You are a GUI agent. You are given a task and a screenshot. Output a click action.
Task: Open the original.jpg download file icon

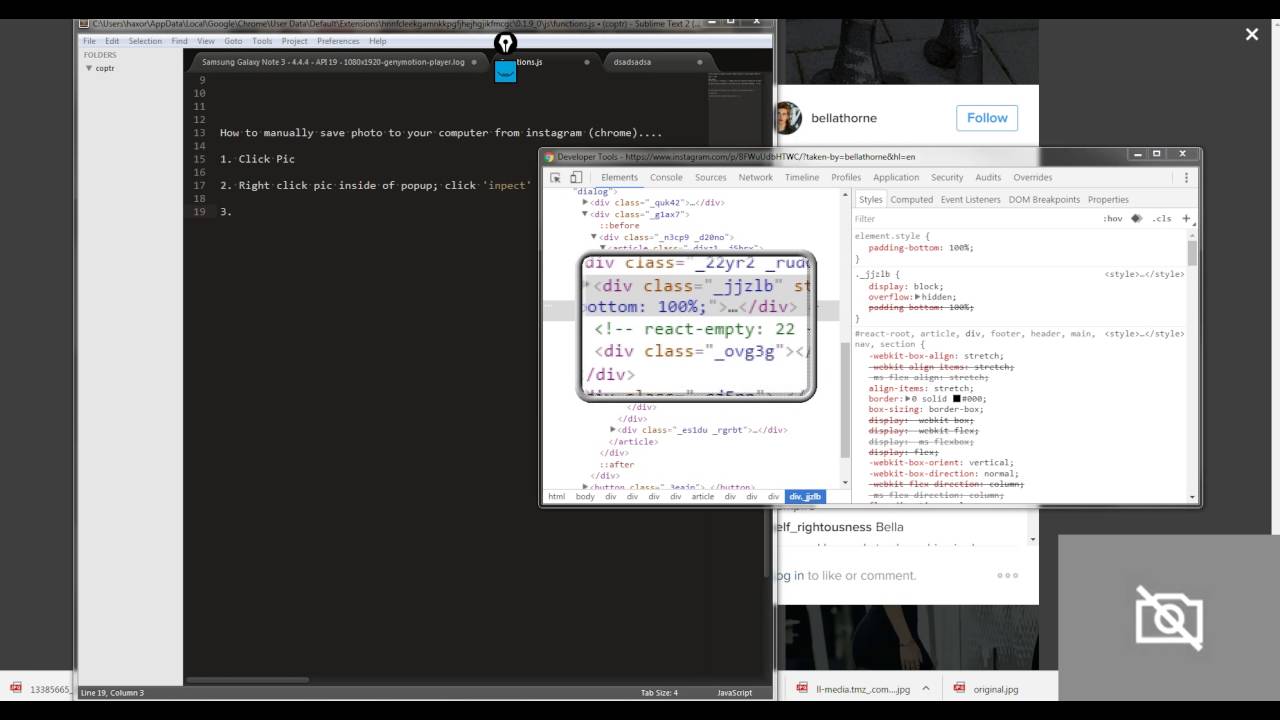tap(959, 688)
